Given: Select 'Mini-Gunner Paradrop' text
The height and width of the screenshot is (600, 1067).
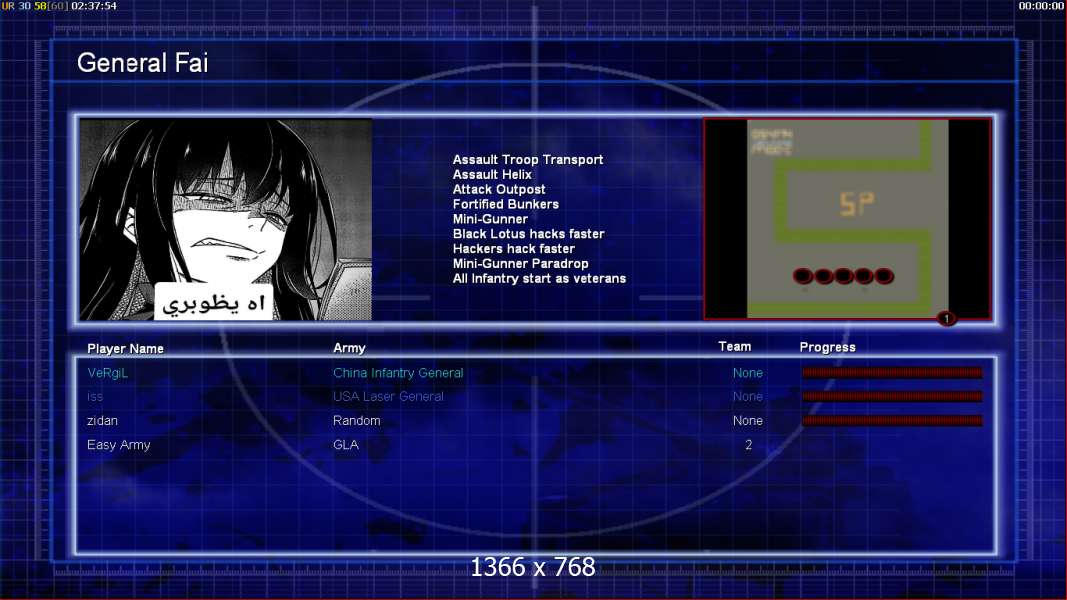Looking at the screenshot, I should coord(521,264).
